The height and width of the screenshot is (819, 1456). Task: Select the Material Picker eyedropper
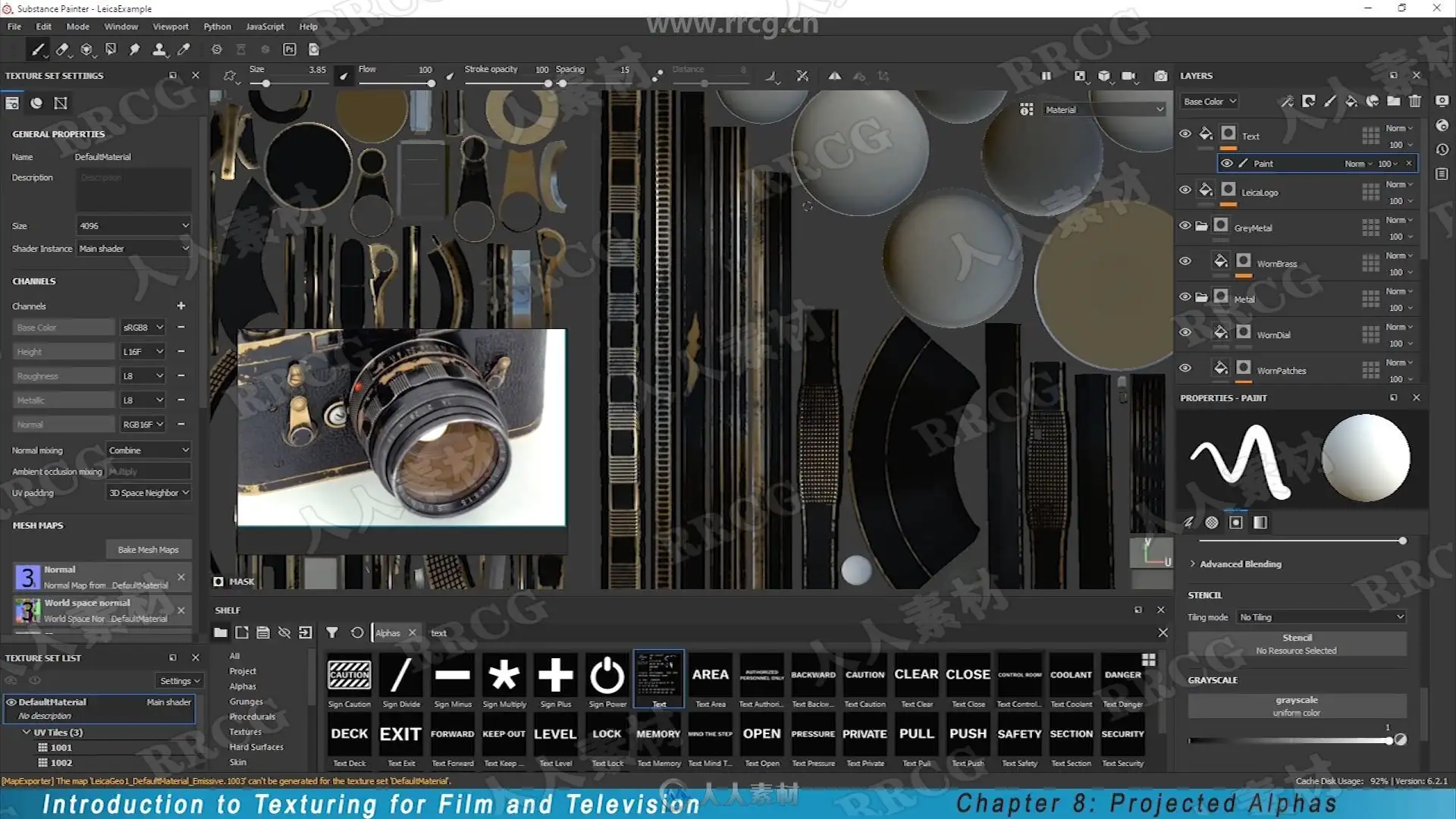(x=184, y=50)
